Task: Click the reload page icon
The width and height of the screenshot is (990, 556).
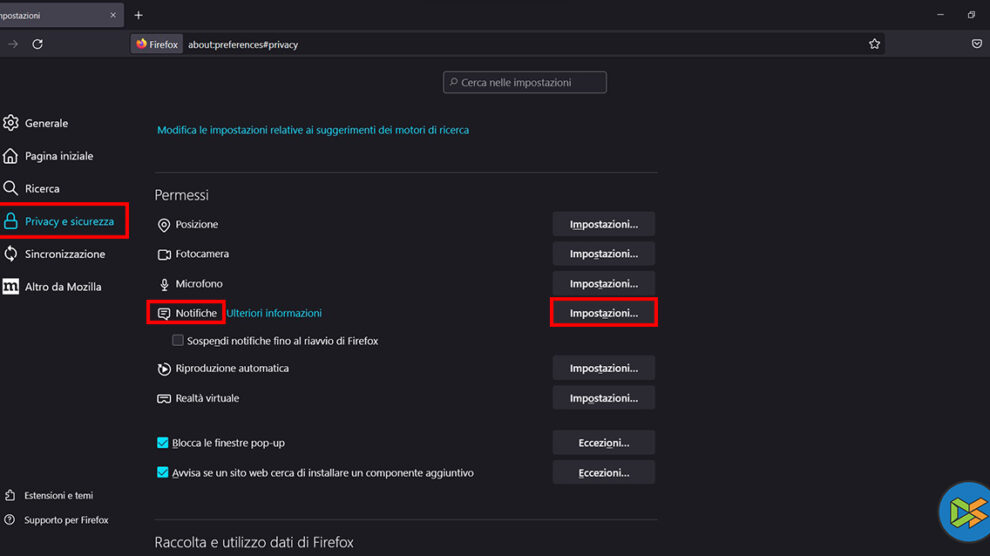Action: 37,44
